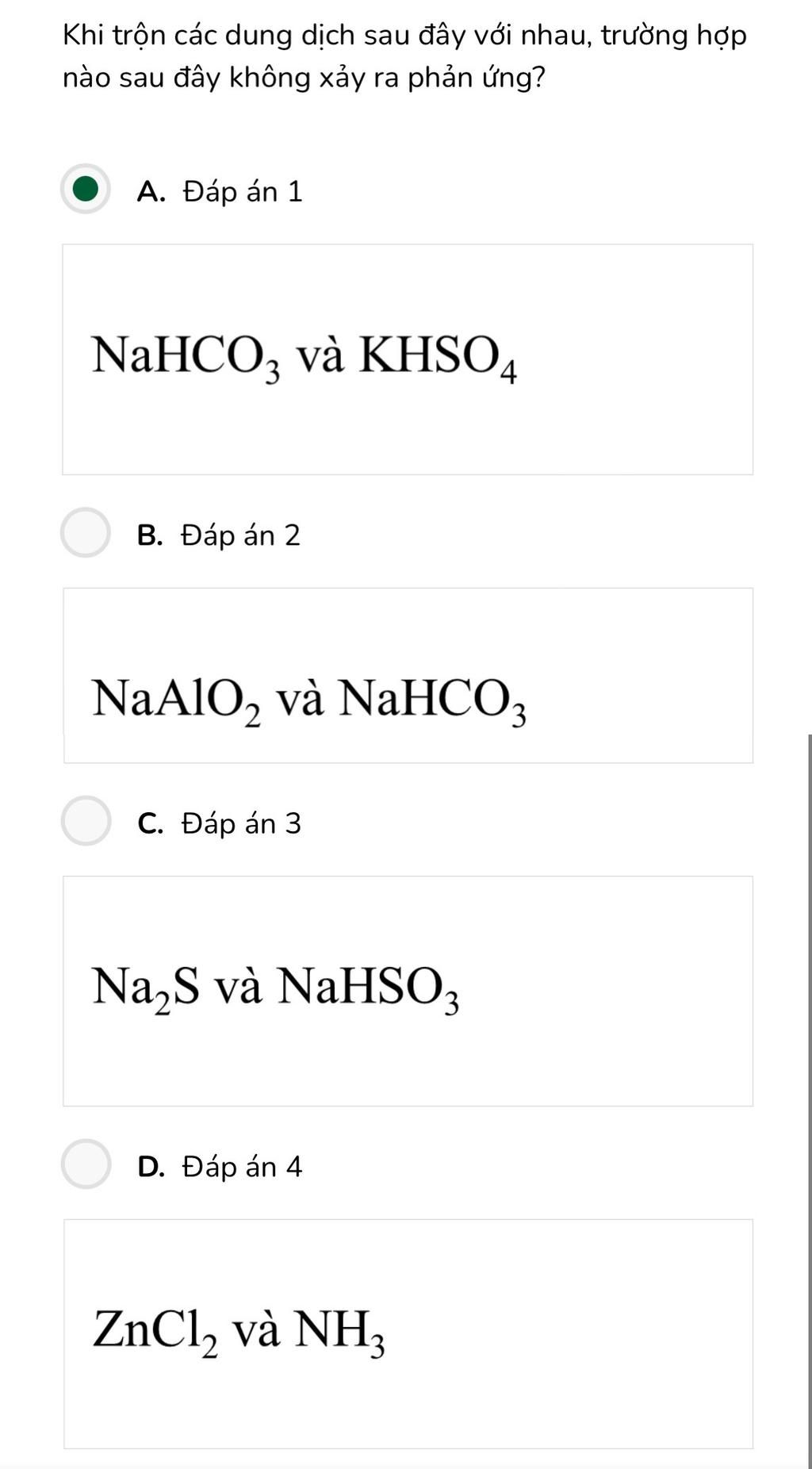Image resolution: width=812 pixels, height=1469 pixels.
Task: Tap the 'Đáp án 3' label text
Action: tap(241, 823)
